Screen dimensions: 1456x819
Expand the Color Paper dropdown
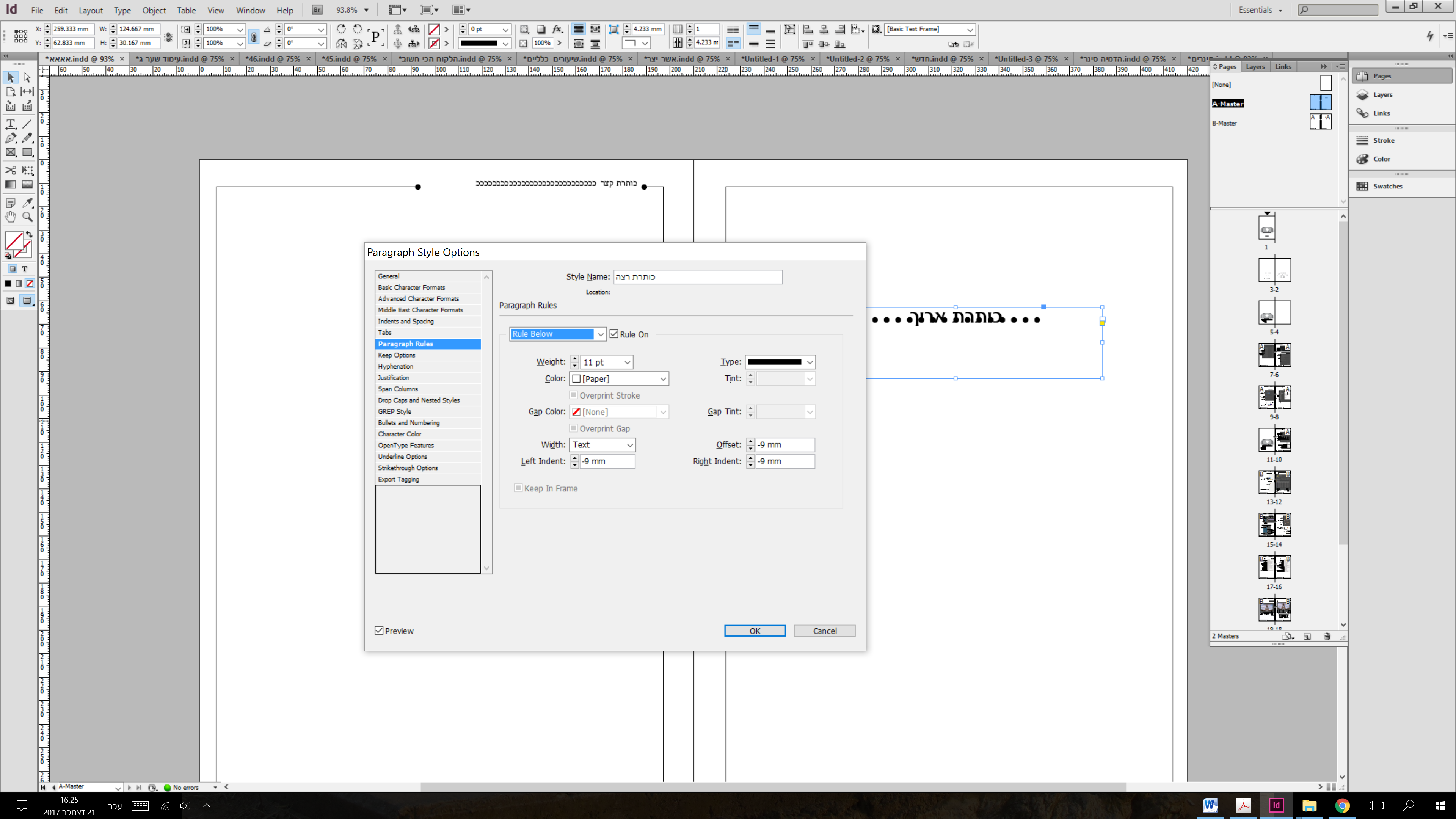coord(620,379)
